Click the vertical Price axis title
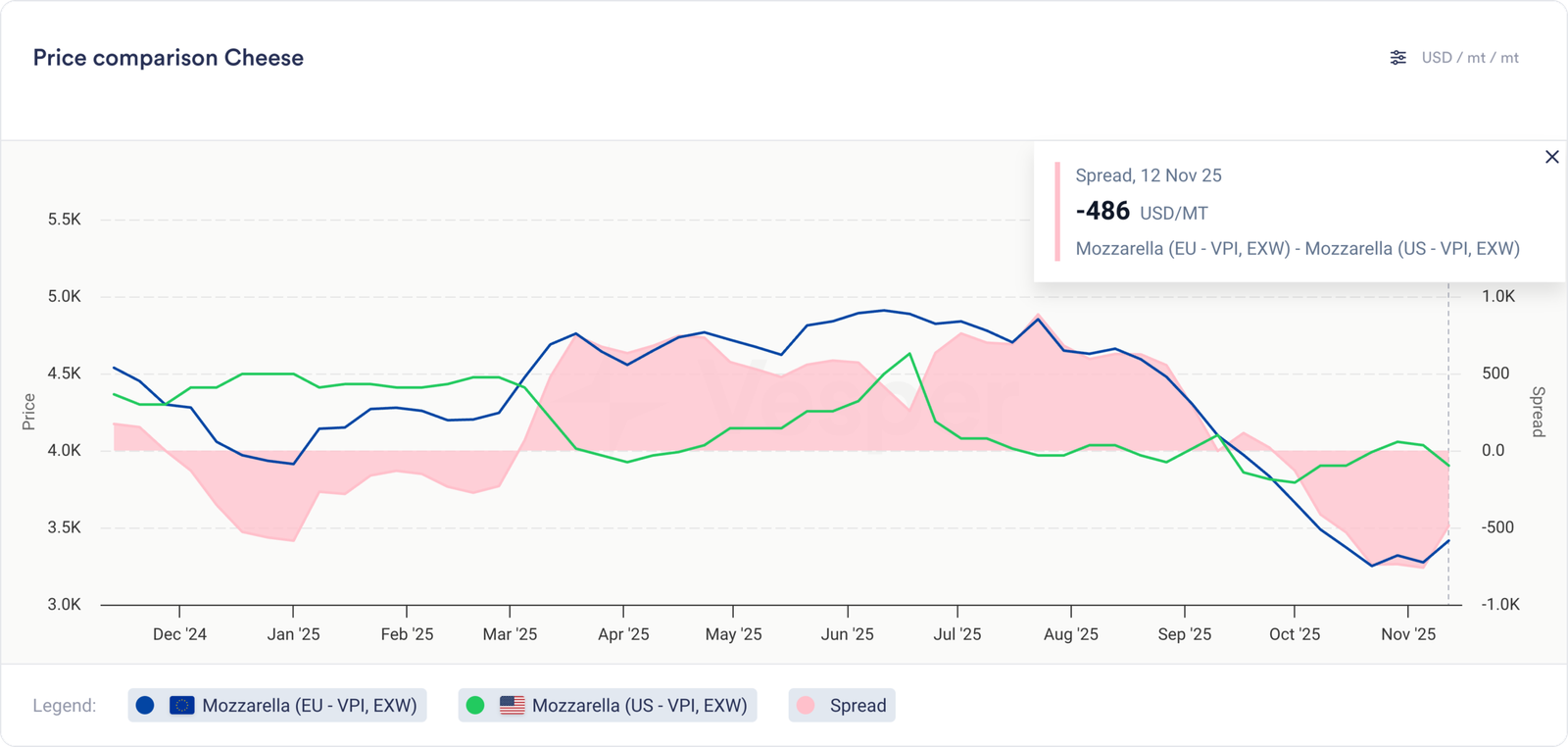Image resolution: width=1568 pixels, height=747 pixels. click(28, 412)
